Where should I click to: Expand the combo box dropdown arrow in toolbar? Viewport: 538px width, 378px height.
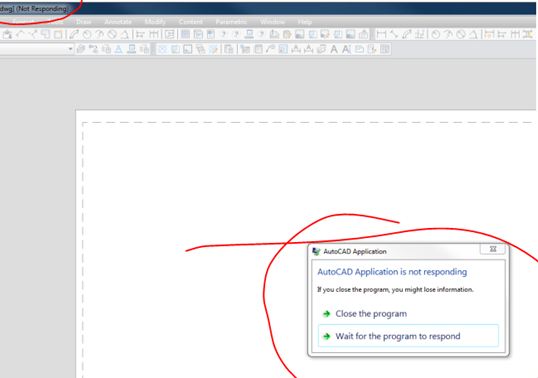click(x=70, y=49)
